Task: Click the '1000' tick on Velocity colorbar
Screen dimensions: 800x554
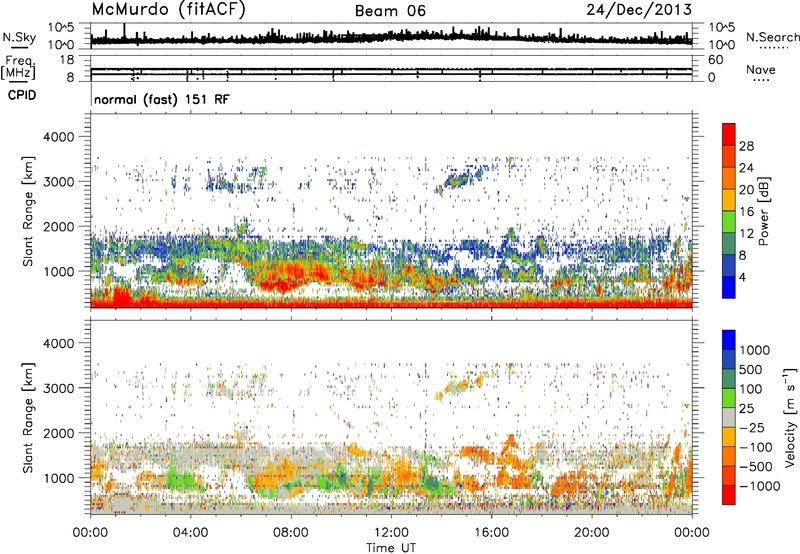Action: (755, 350)
